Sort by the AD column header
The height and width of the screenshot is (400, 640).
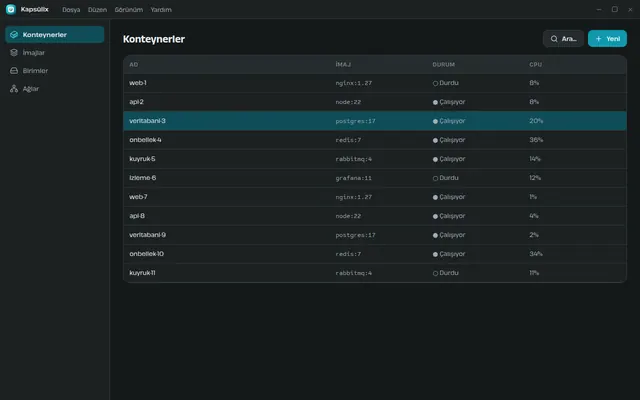pos(133,64)
